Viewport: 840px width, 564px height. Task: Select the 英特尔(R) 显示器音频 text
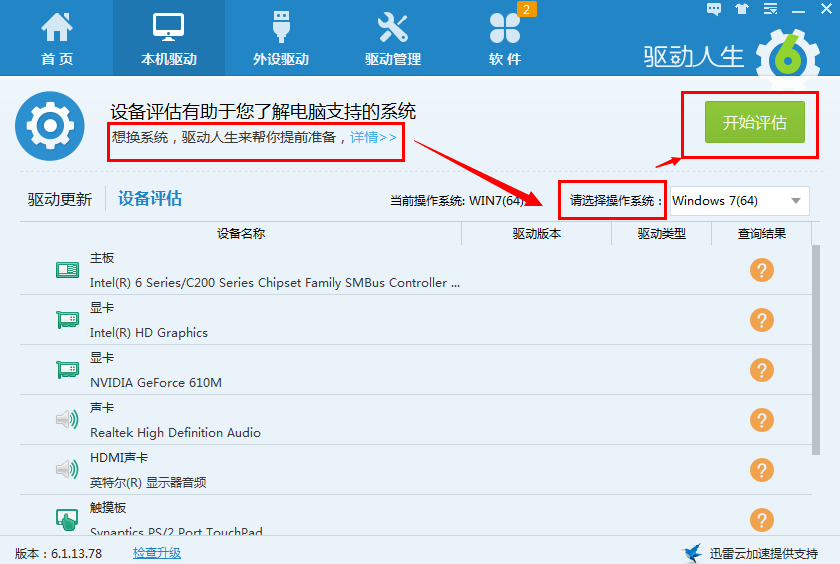(x=148, y=483)
